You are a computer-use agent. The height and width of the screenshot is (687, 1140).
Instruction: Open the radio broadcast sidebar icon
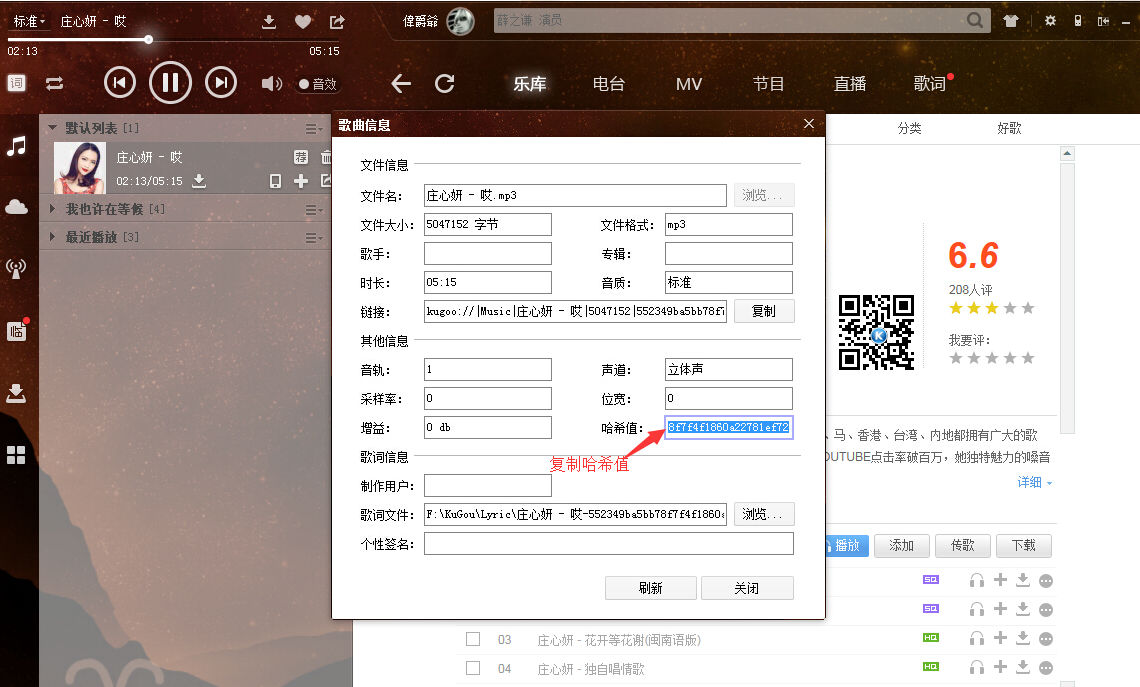click(16, 269)
